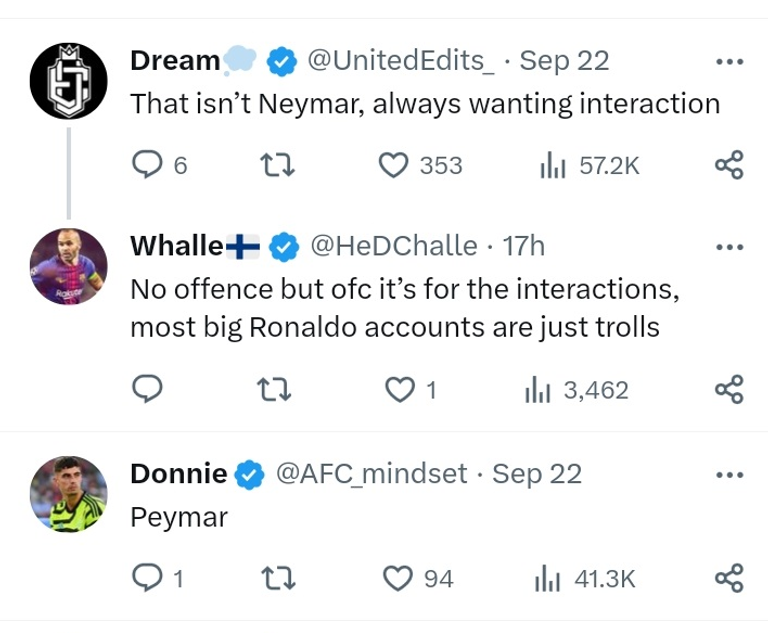Open the @AFC_mindset profile handle
768x633 pixels.
pos(370,473)
